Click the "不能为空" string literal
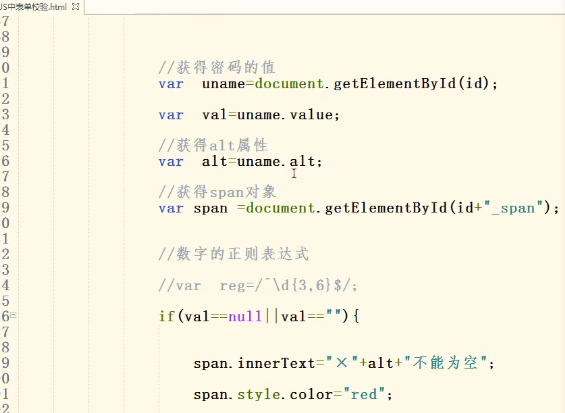This screenshot has width=565, height=413. 446,363
